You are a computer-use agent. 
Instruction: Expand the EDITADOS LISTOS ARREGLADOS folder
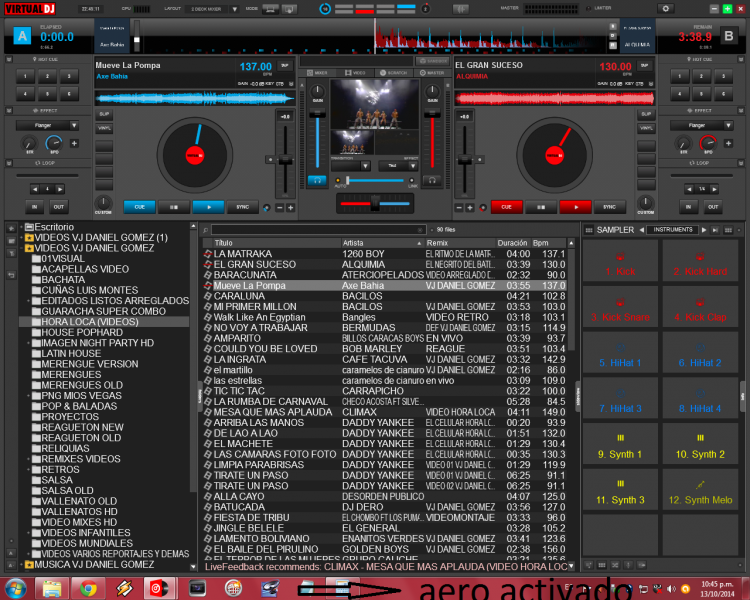pyautogui.click(x=28, y=301)
